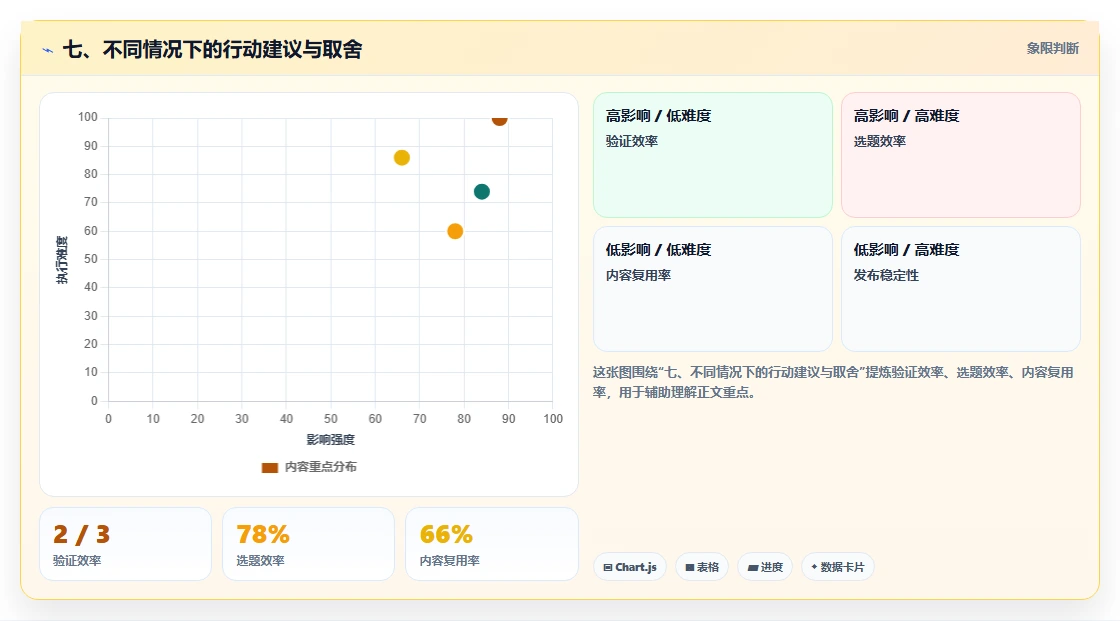
Task: Click the 表格 chip icon
Action: (690, 567)
